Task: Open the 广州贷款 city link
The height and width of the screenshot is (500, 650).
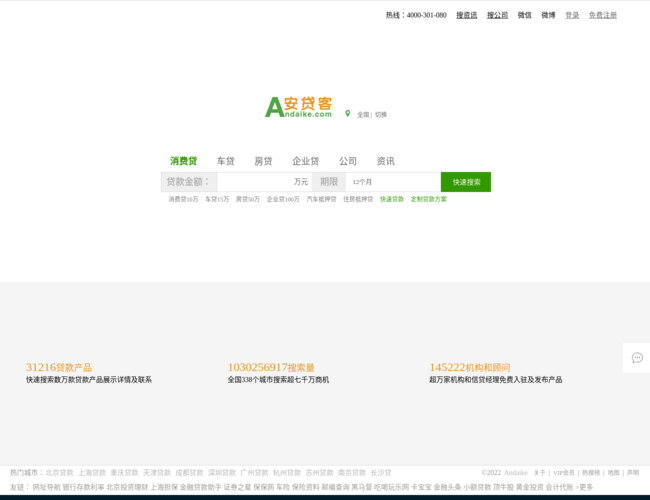Action: [255, 473]
